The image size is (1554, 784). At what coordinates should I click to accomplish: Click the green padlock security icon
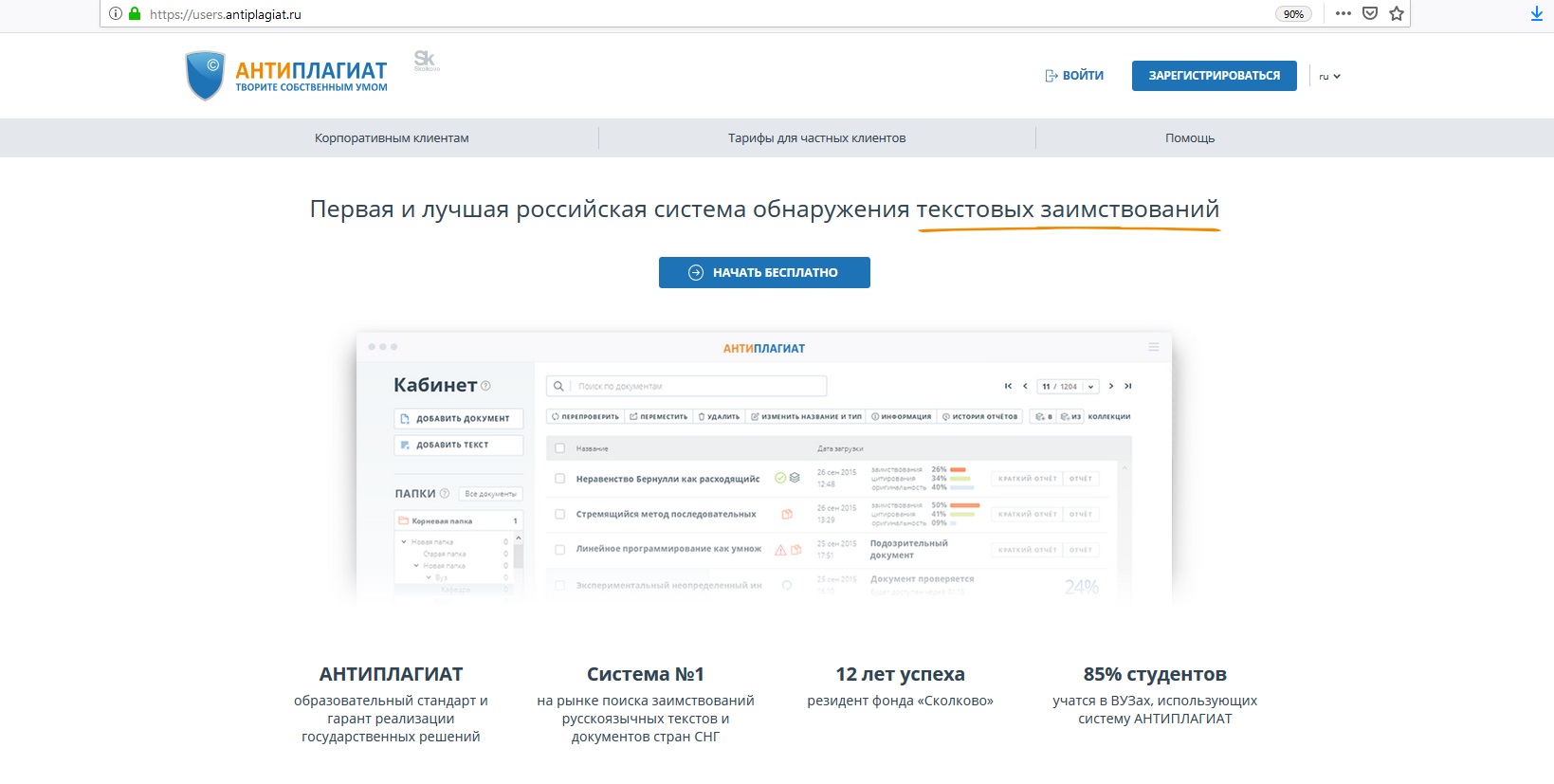tap(135, 13)
